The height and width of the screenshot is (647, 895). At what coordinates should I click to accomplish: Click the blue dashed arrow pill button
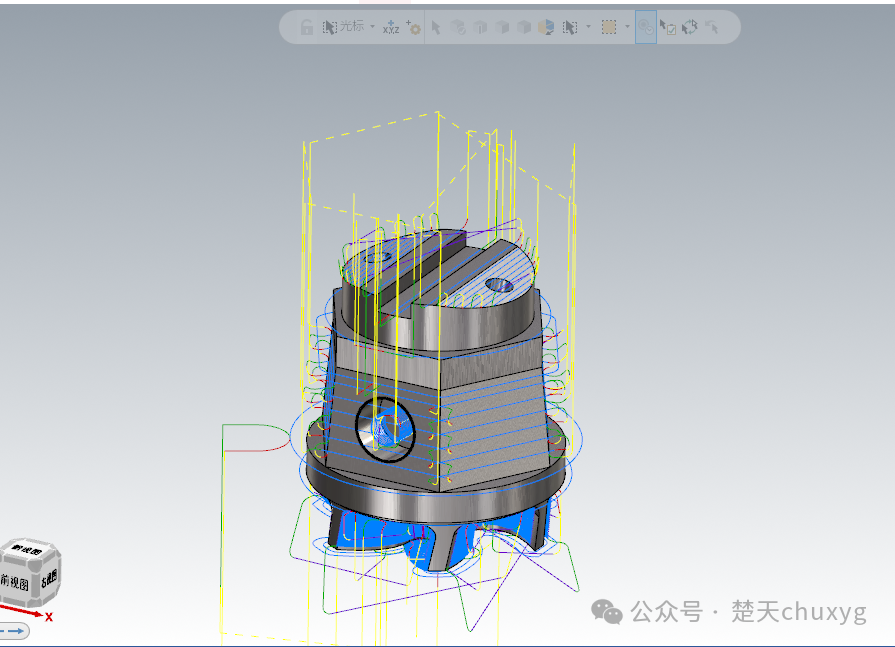coord(14,630)
